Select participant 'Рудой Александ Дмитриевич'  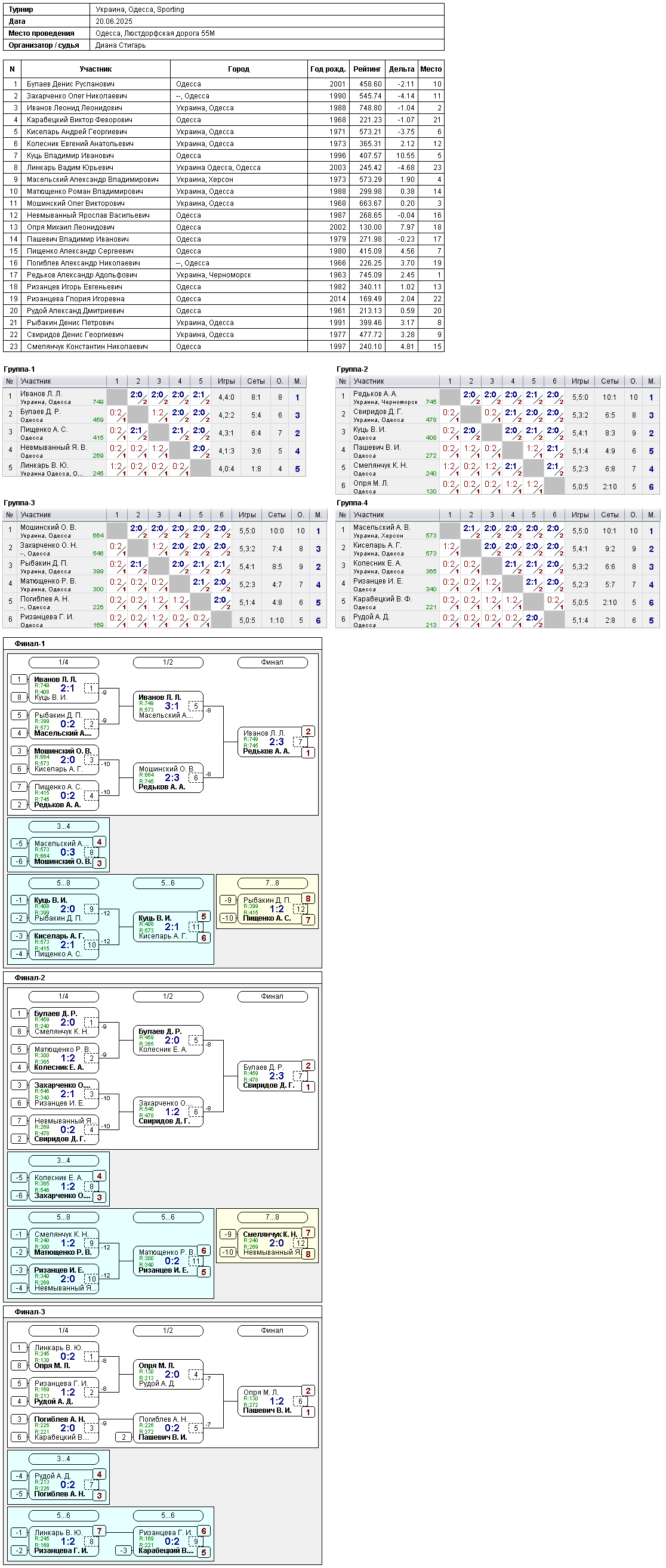point(75,310)
